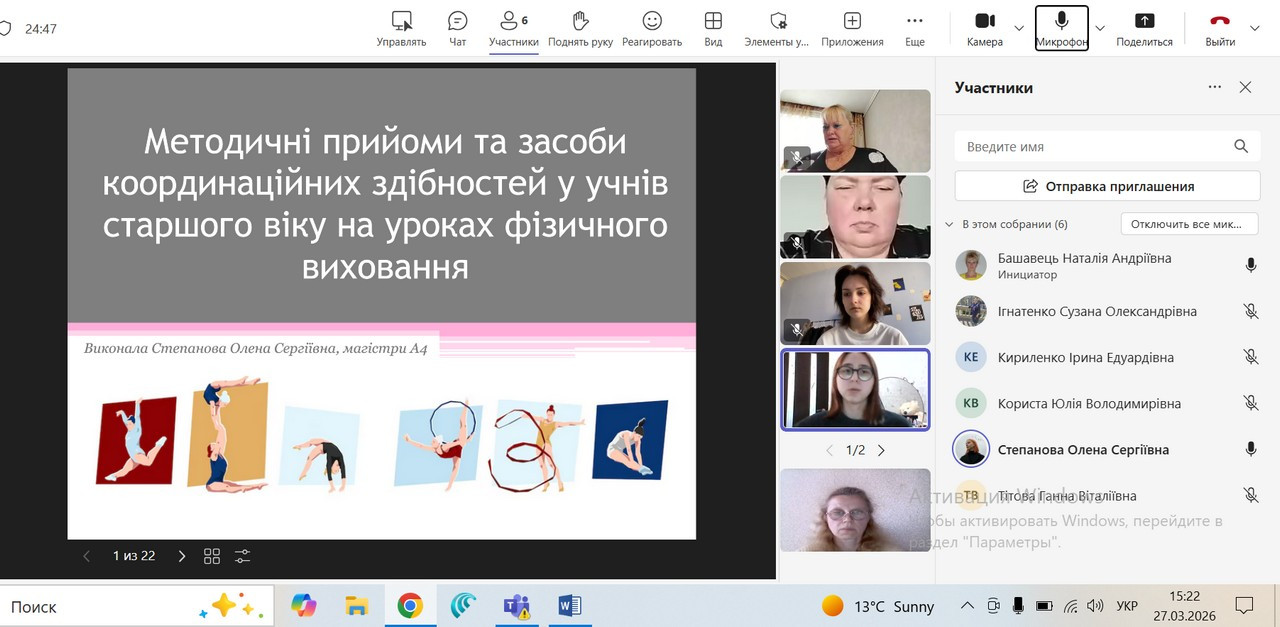Image resolution: width=1280 pixels, height=627 pixels.
Task: Open the Participants (Участники) tab
Action: (x=514, y=28)
